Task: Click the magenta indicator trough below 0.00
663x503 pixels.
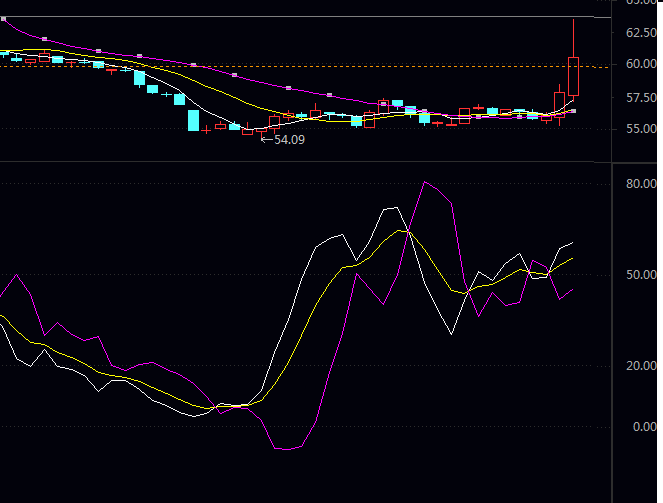Action: pos(287,448)
